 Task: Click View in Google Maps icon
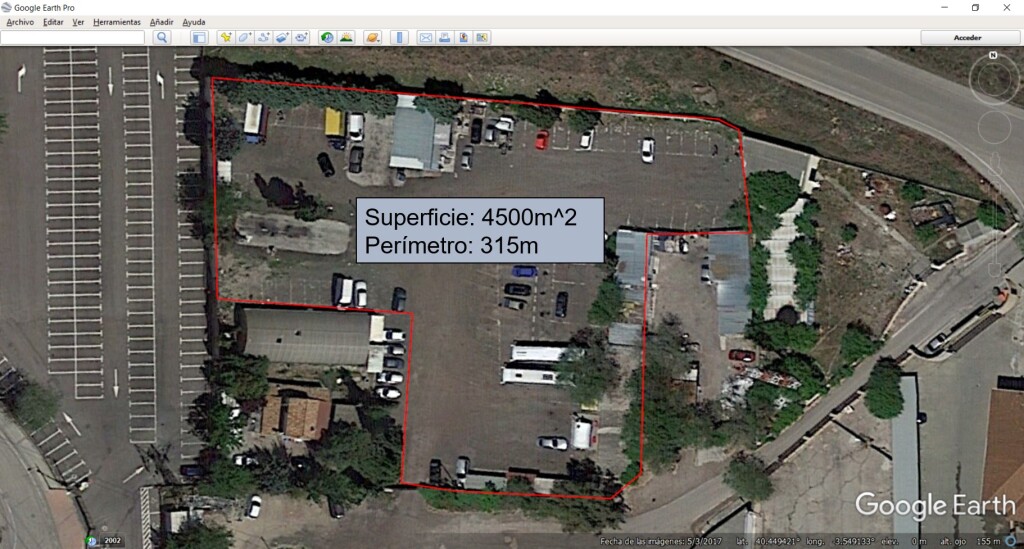pos(482,38)
